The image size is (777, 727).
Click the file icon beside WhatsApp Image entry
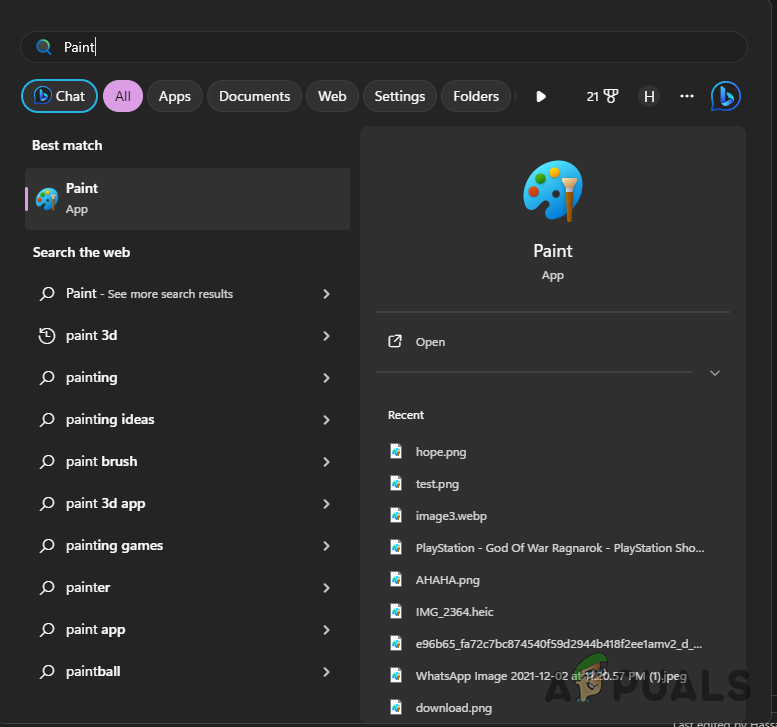[x=396, y=675]
